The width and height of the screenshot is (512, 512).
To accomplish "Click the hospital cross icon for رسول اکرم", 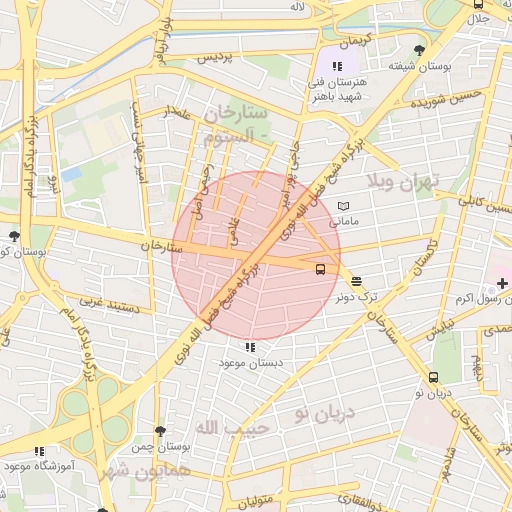I will coord(502,284).
